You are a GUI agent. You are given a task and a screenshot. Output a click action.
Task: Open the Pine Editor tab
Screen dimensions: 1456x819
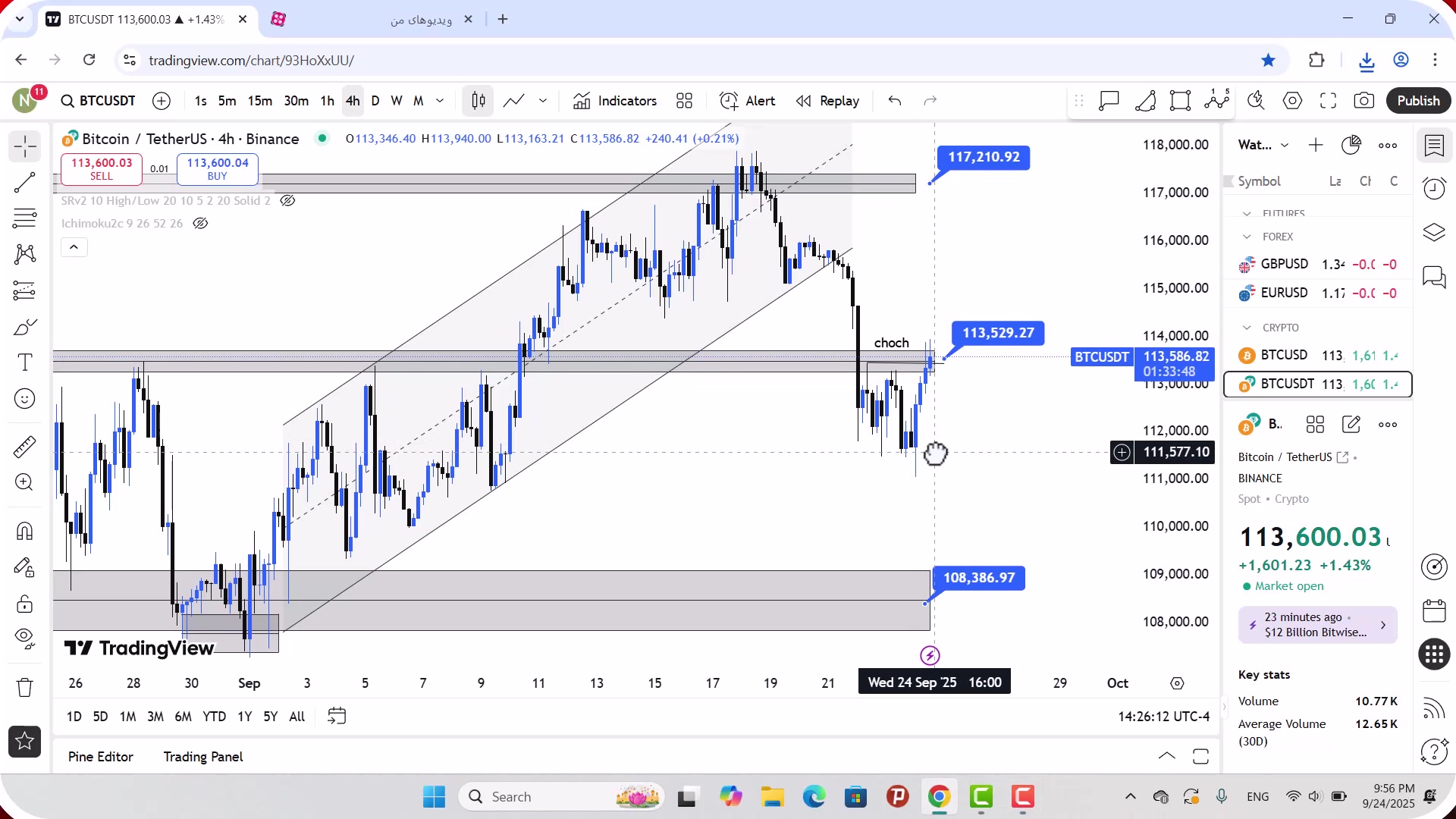click(100, 757)
